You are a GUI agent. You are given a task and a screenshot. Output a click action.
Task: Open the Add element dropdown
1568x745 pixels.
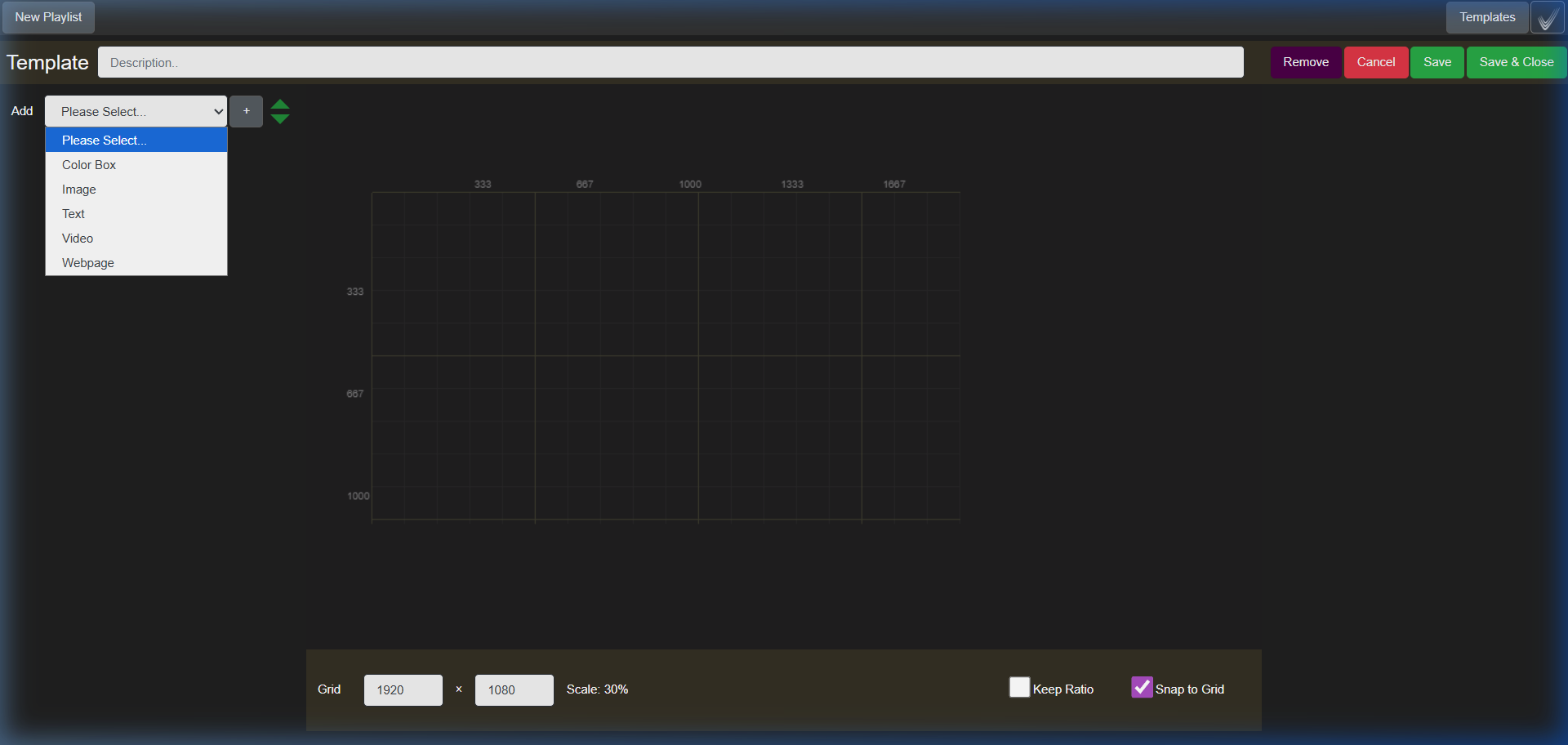tap(136, 111)
